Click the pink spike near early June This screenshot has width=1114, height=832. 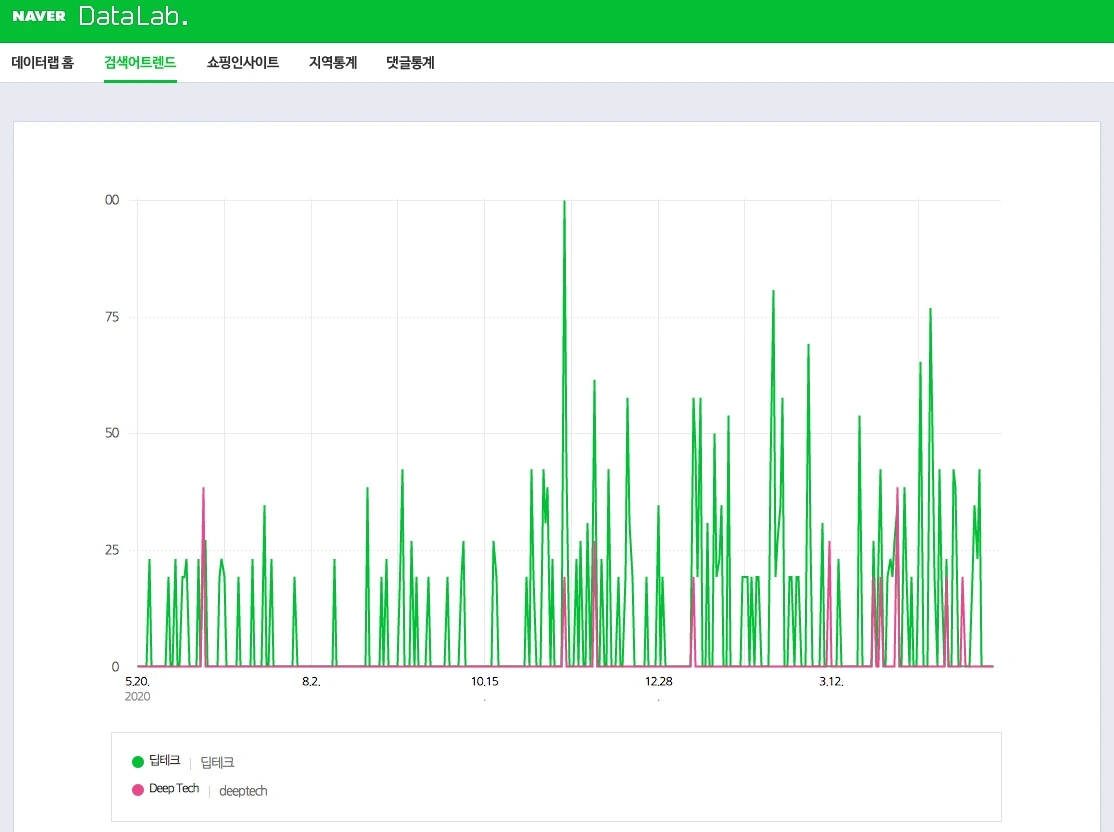(203, 490)
